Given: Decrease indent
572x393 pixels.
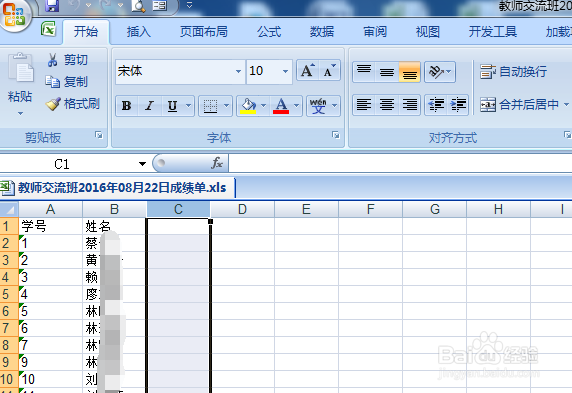Looking at the screenshot, I should click(x=436, y=105).
